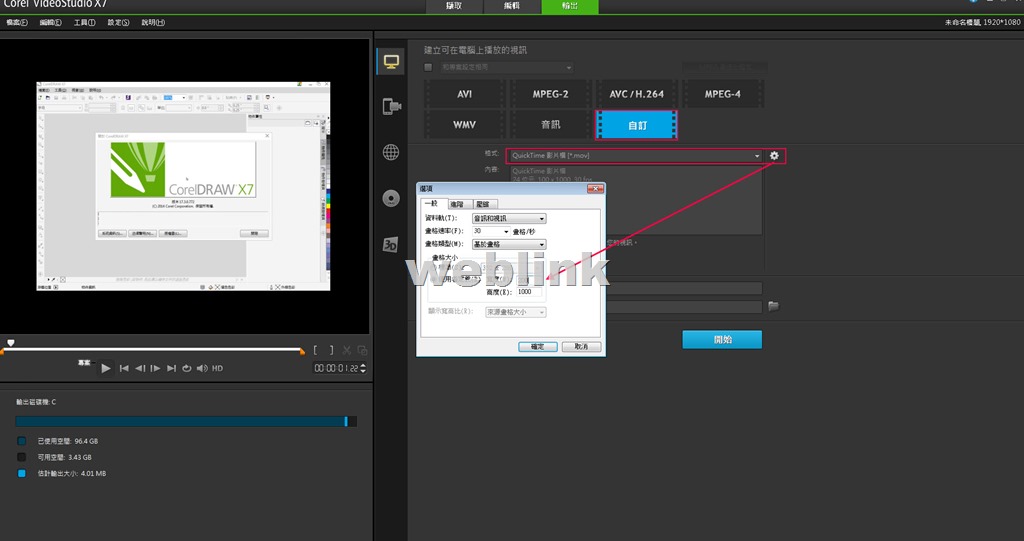Toggle HD preview mode
This screenshot has height=541, width=1024.
pos(217,369)
